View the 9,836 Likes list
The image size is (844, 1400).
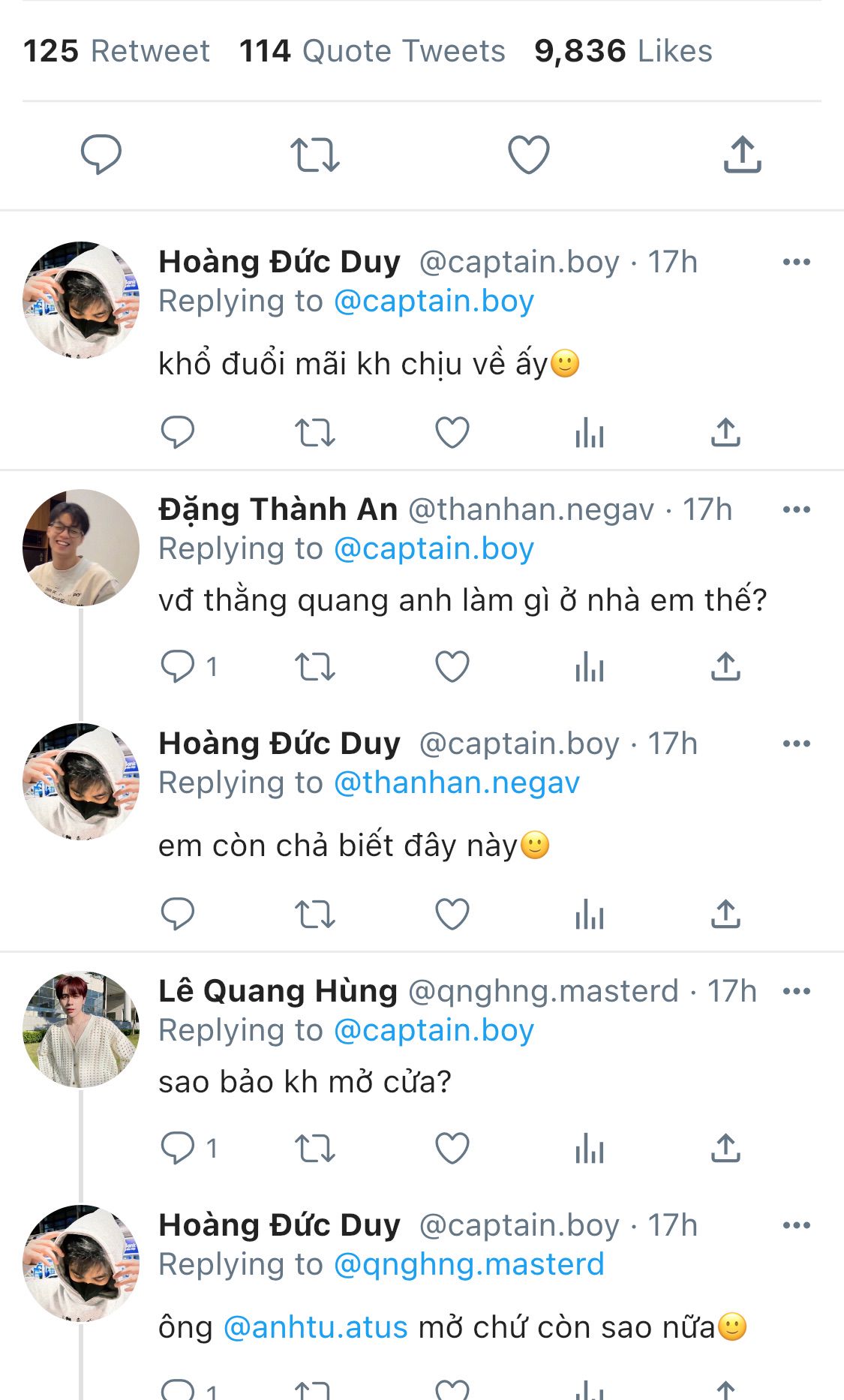coord(623,51)
